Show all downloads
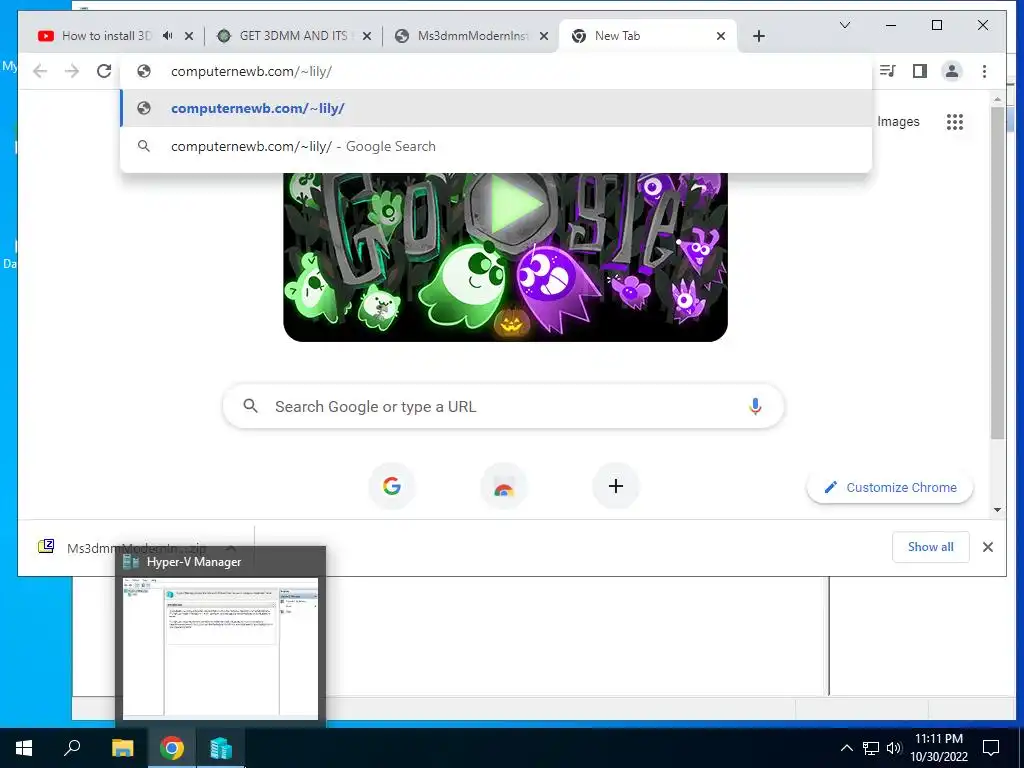 (x=931, y=547)
